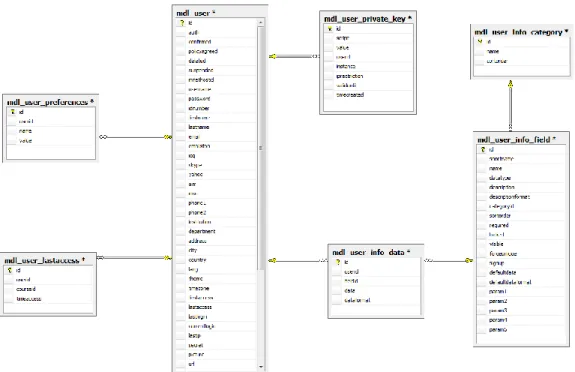Viewport: 575px width, 372px height.
Task: Click the key icon in mdl_user_private_key table
Action: (x=330, y=29)
